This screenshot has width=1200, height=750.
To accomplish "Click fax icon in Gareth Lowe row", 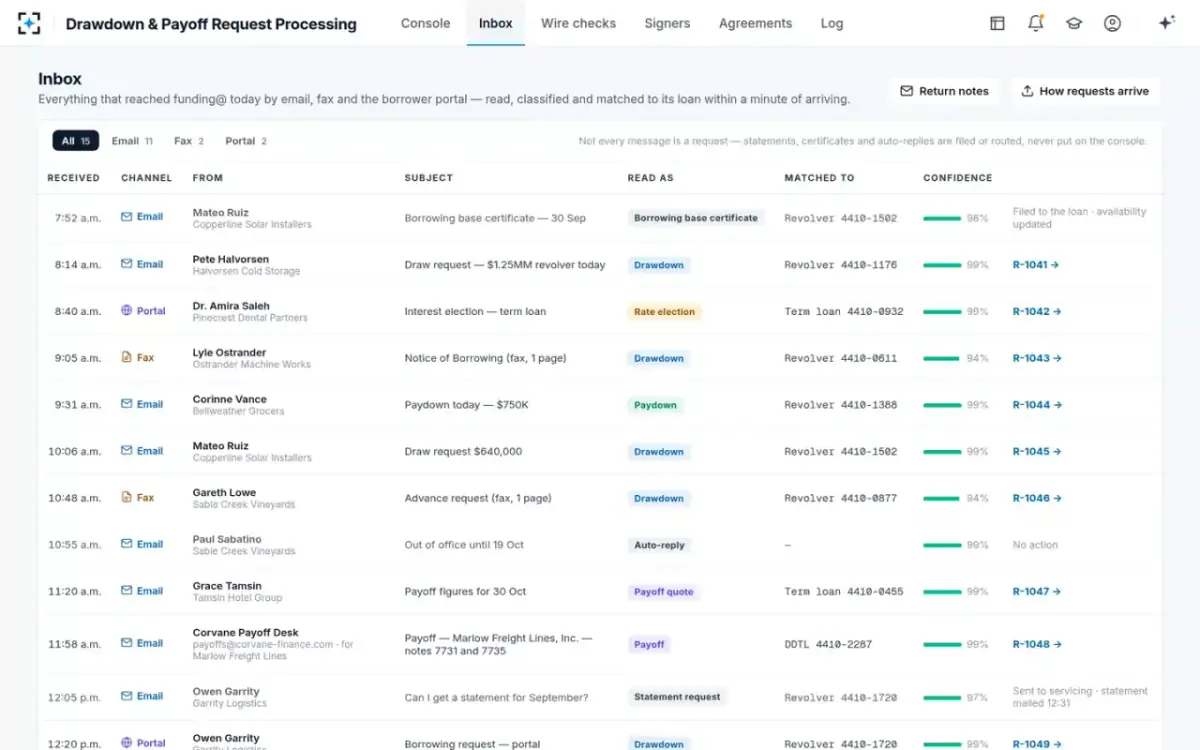I will [x=126, y=497].
